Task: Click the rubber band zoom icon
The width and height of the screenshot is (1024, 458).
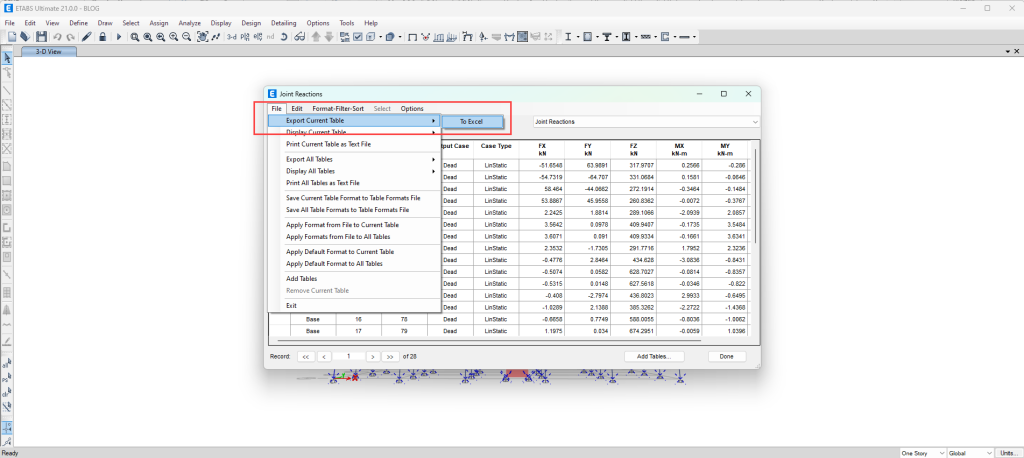Action: 135,37
